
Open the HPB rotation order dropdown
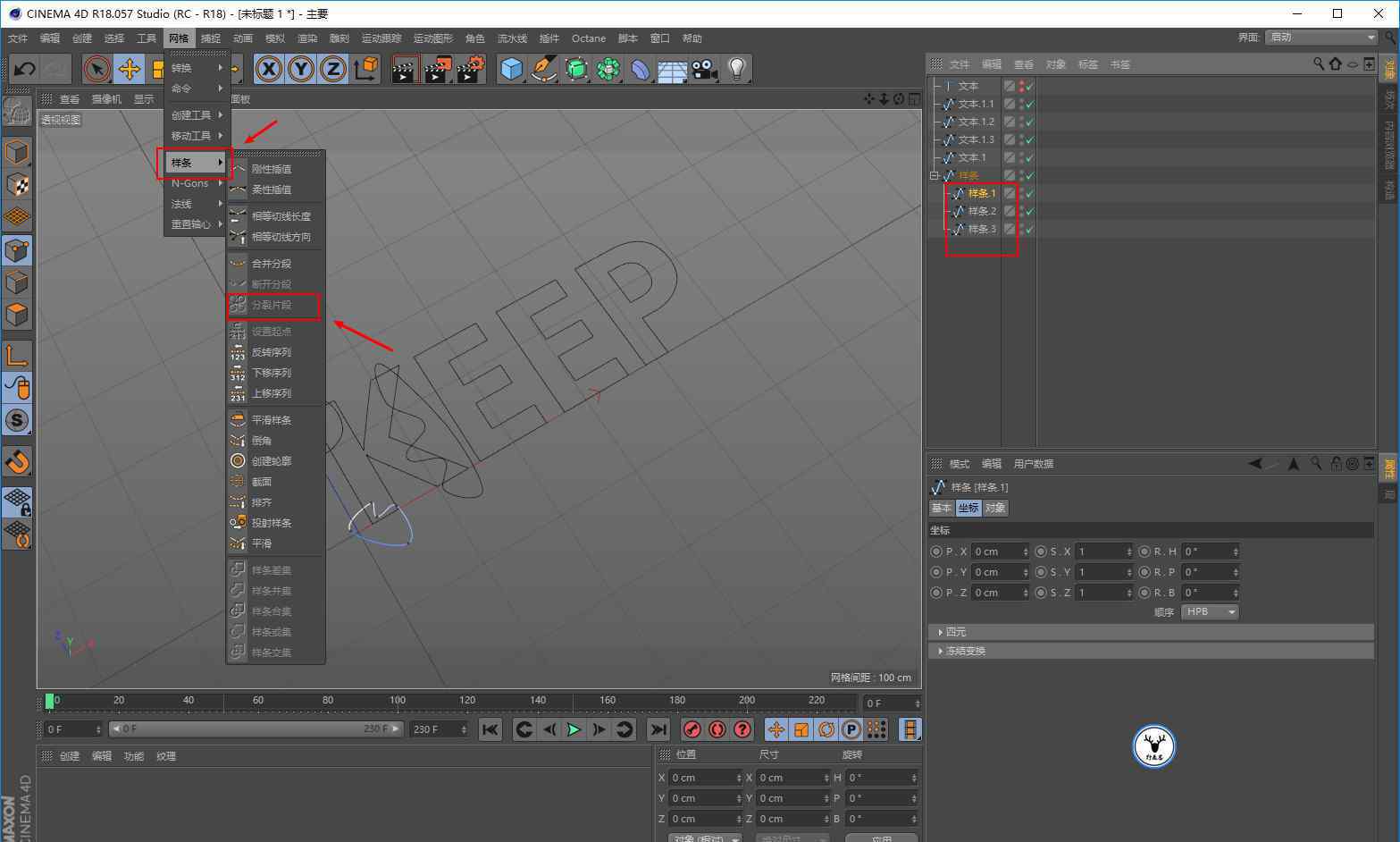[x=1210, y=612]
